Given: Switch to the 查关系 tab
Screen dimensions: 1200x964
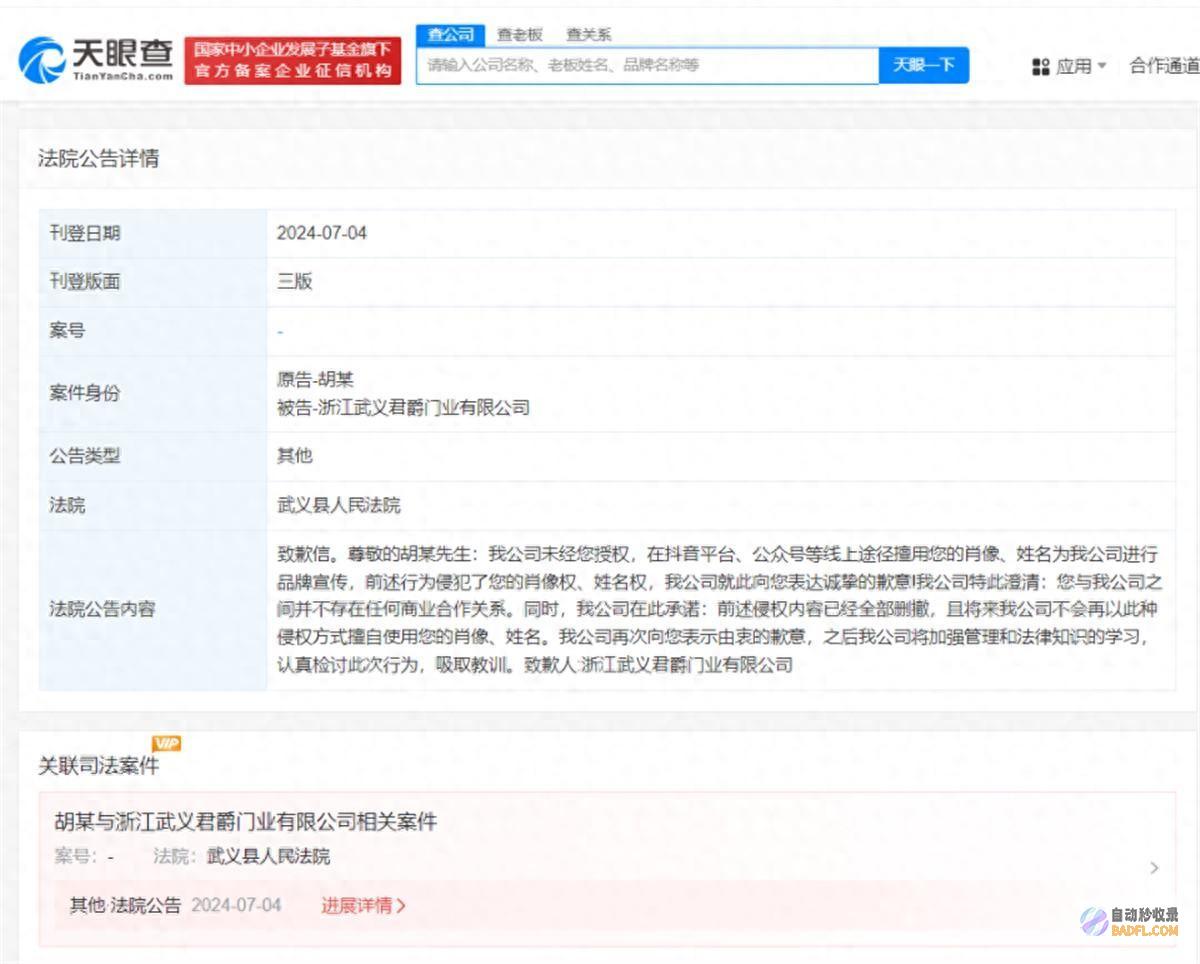Looking at the screenshot, I should (588, 35).
